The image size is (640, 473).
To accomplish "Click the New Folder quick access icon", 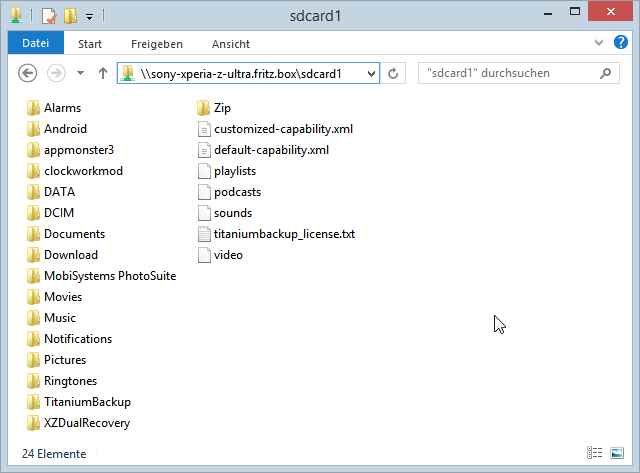I will click(70, 16).
